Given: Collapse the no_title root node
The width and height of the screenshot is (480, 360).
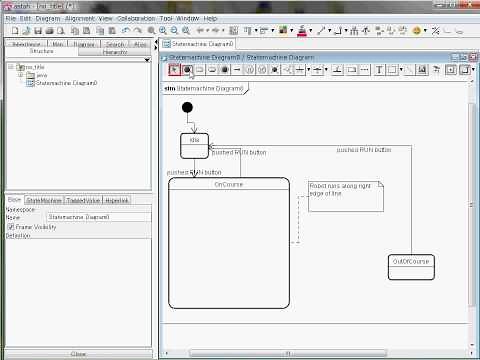Looking at the screenshot, I should [x=11, y=67].
